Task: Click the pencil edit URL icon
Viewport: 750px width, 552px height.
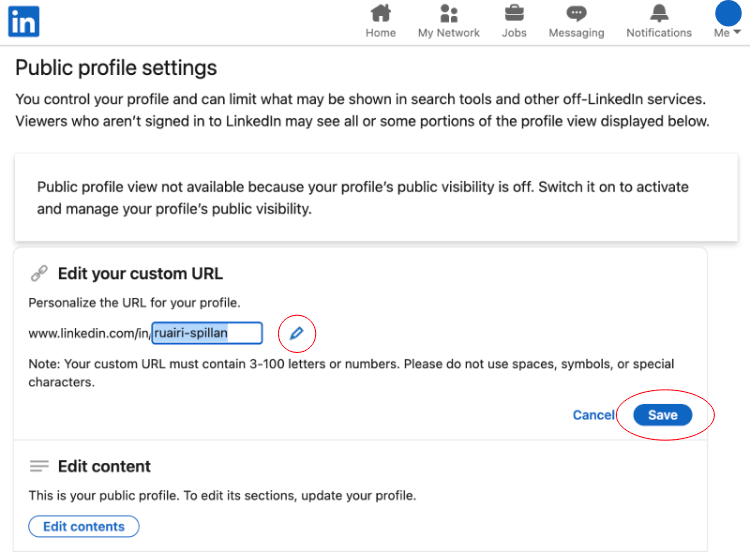Action: [297, 333]
